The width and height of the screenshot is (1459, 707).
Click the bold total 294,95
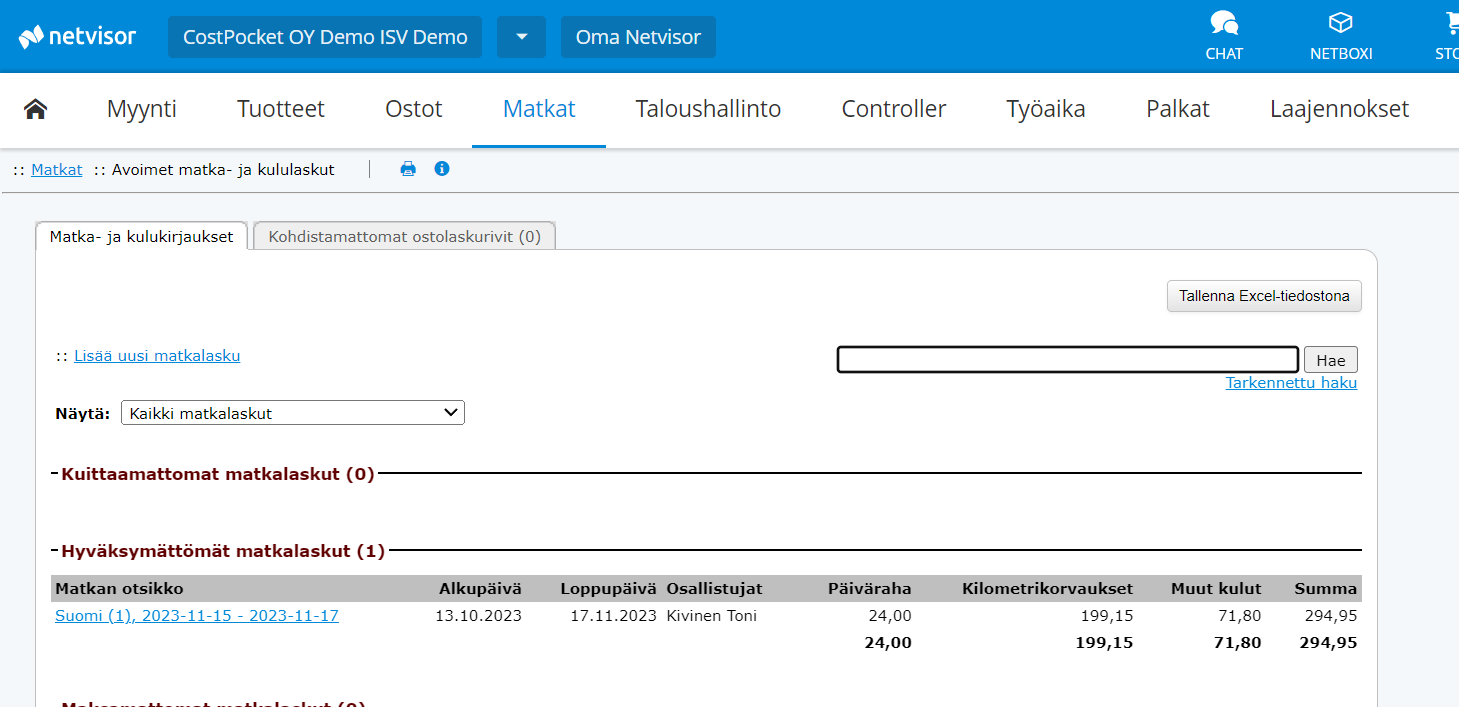[1328, 642]
